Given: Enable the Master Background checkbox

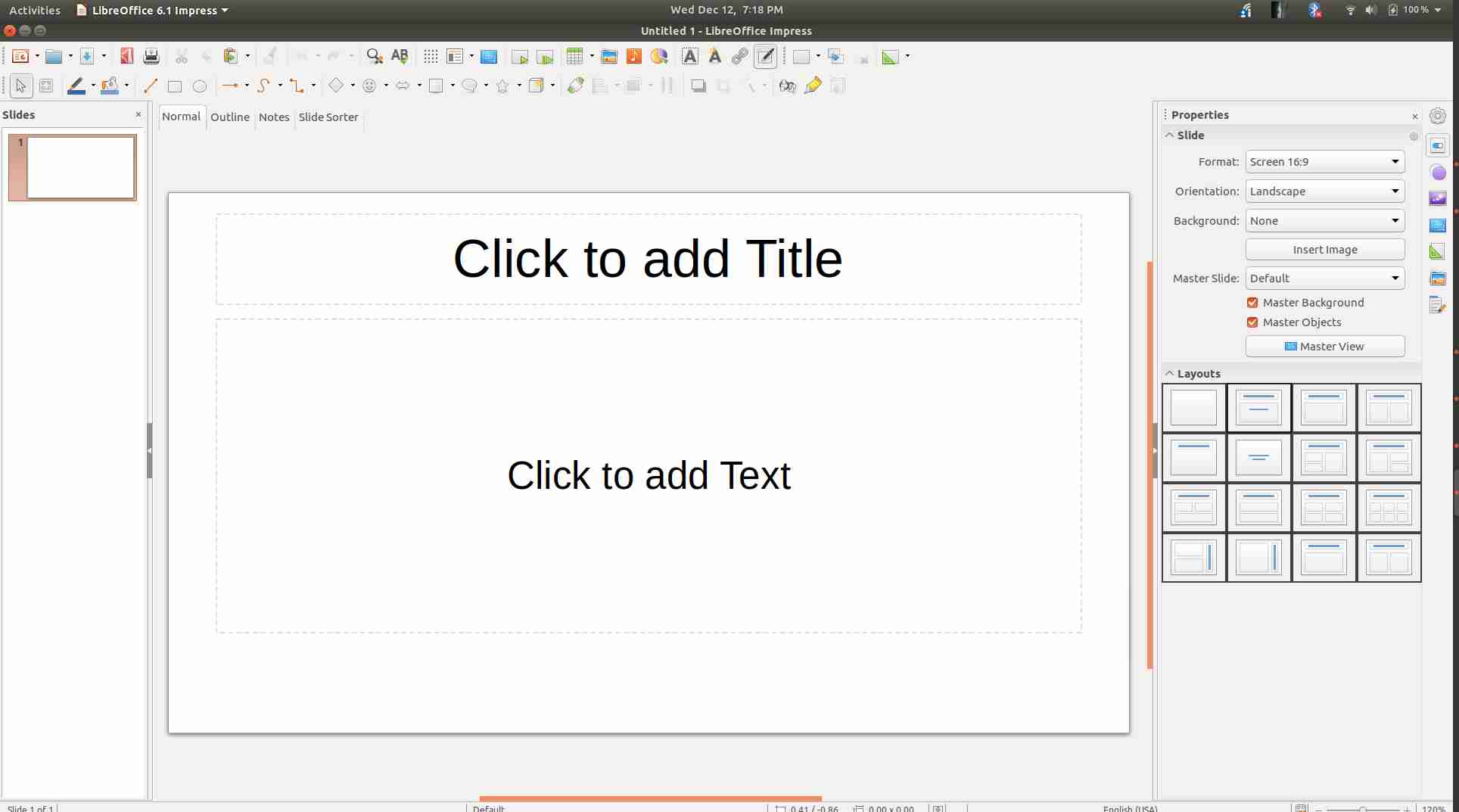Looking at the screenshot, I should pyautogui.click(x=1252, y=302).
